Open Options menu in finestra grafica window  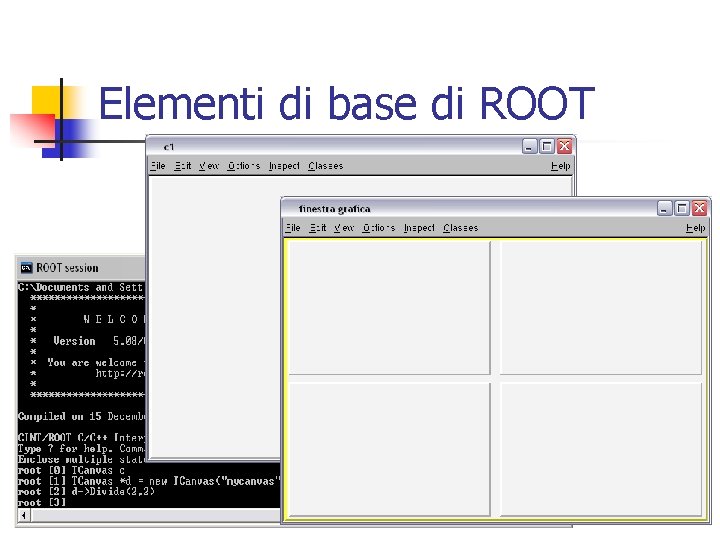pos(379,228)
